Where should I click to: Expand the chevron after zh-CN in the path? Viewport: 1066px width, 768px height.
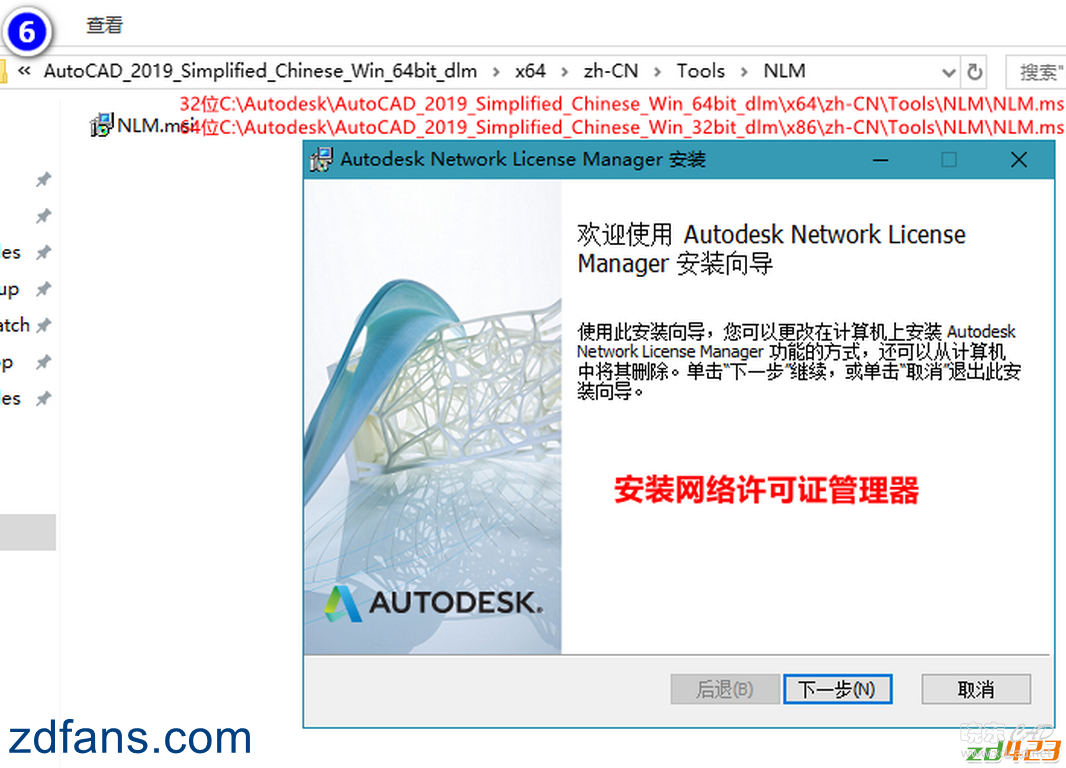point(657,71)
